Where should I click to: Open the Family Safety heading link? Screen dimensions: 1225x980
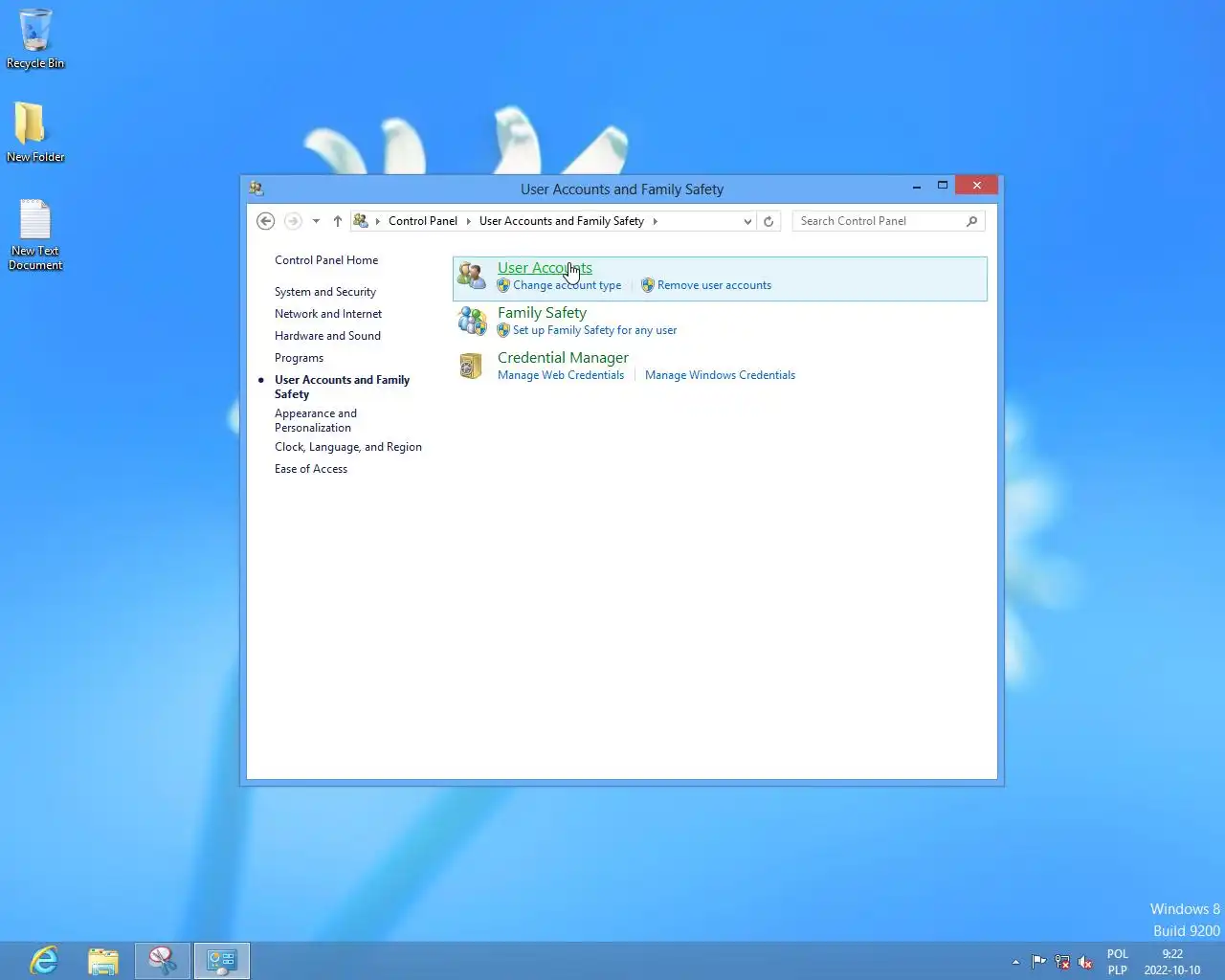click(x=542, y=313)
